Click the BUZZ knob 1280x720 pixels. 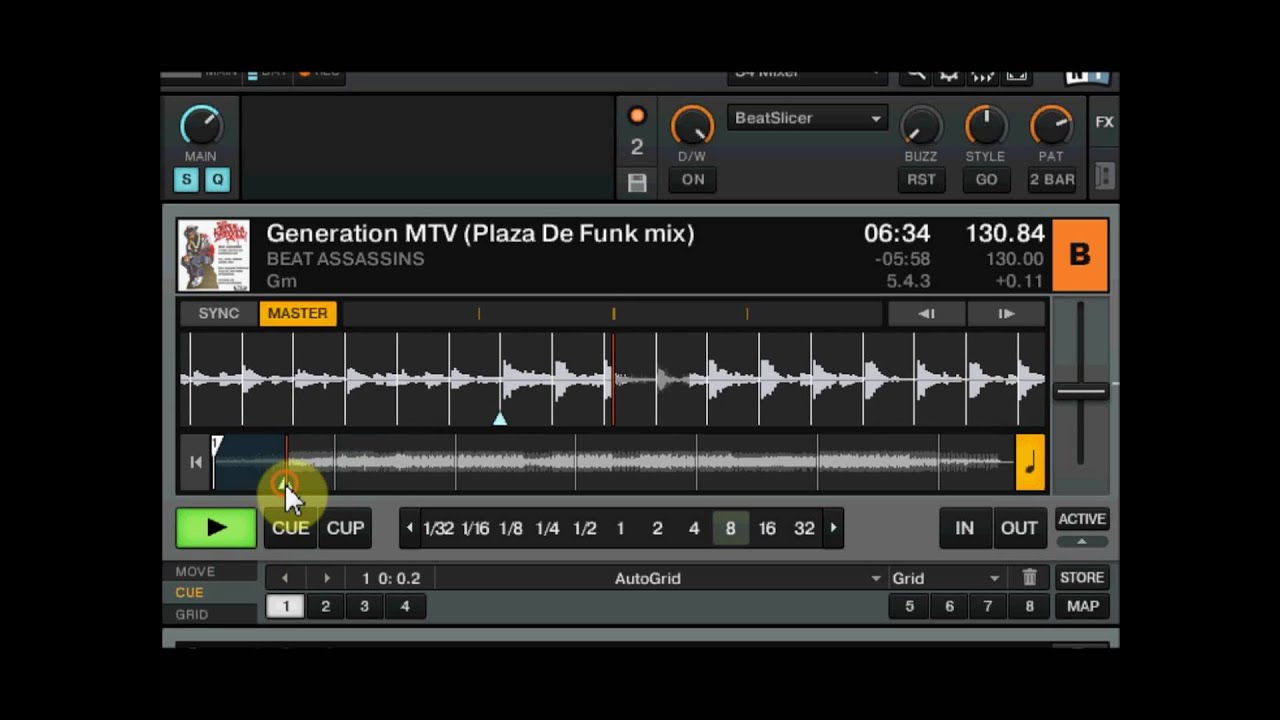click(x=921, y=126)
